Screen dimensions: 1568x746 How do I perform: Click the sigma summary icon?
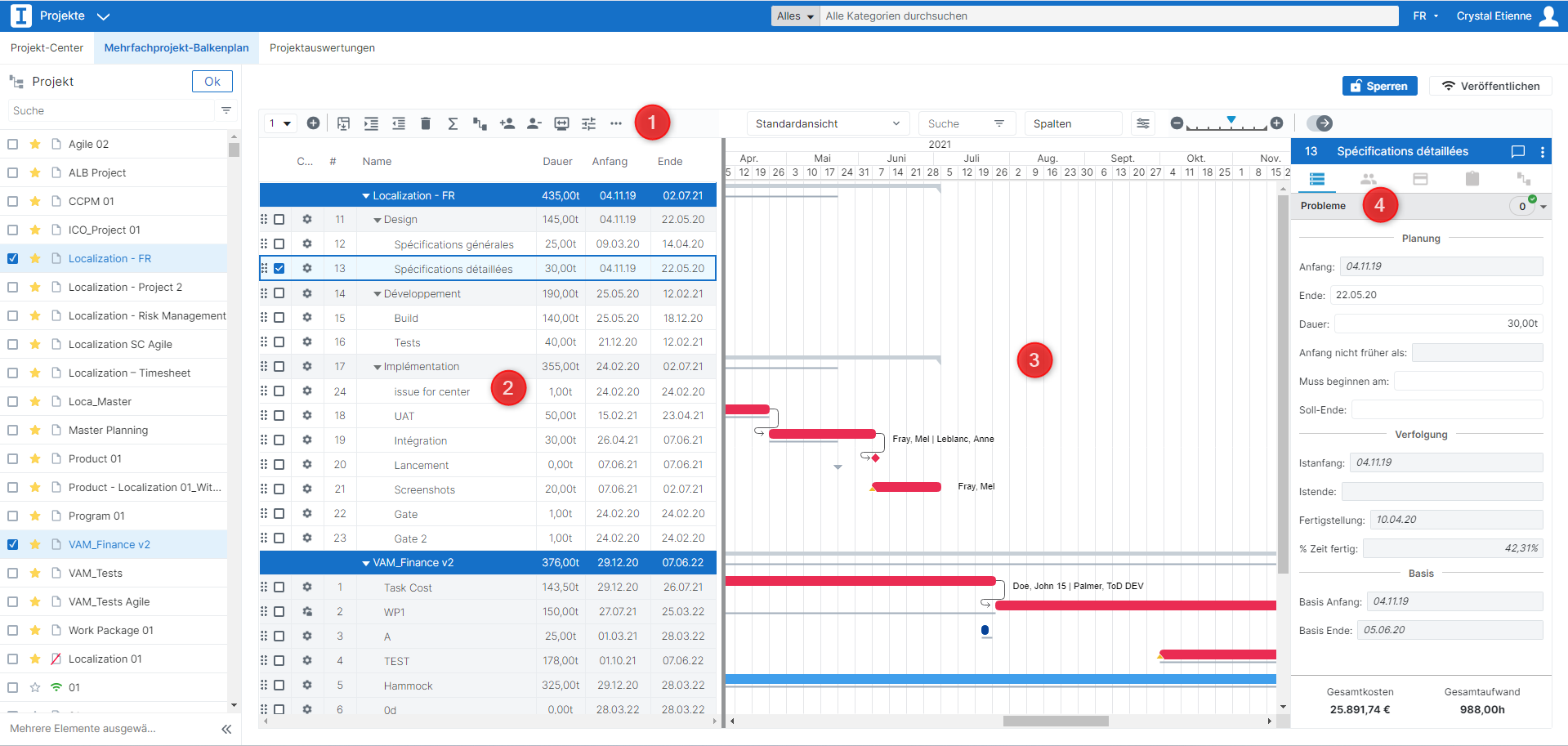pos(452,123)
